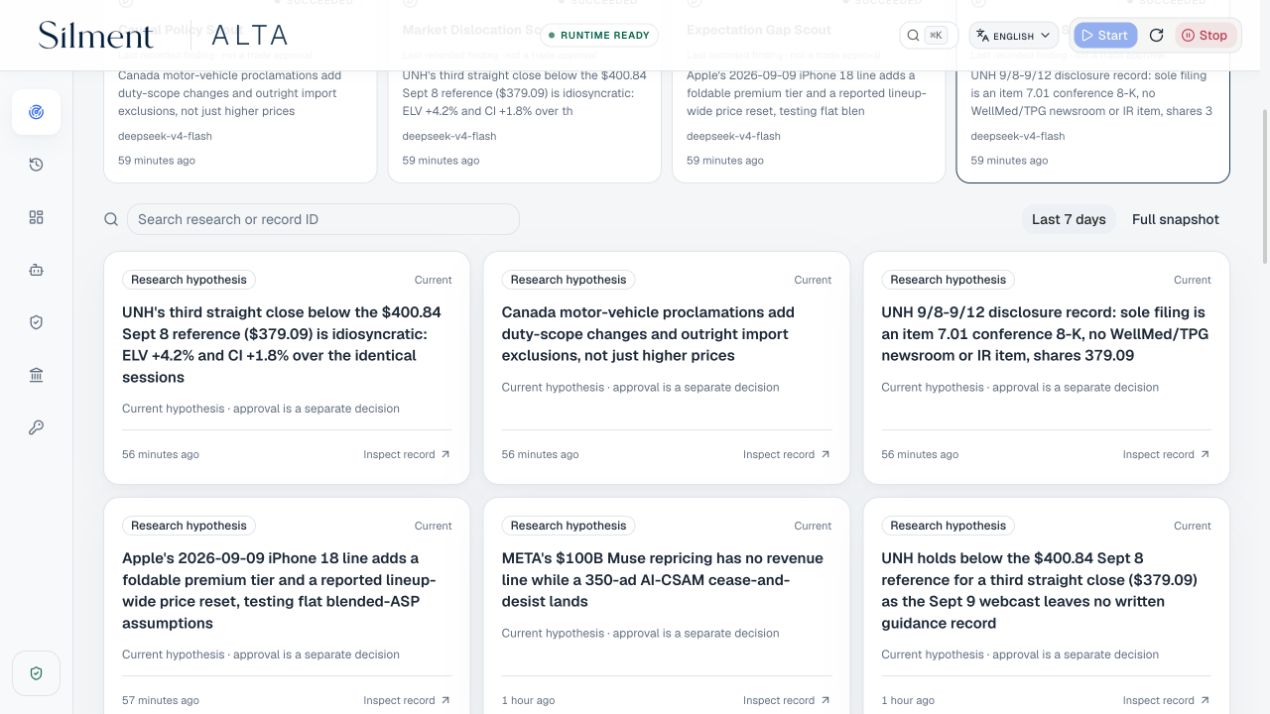Open the UNH third straight close idiosyncratic title

pos(281,345)
